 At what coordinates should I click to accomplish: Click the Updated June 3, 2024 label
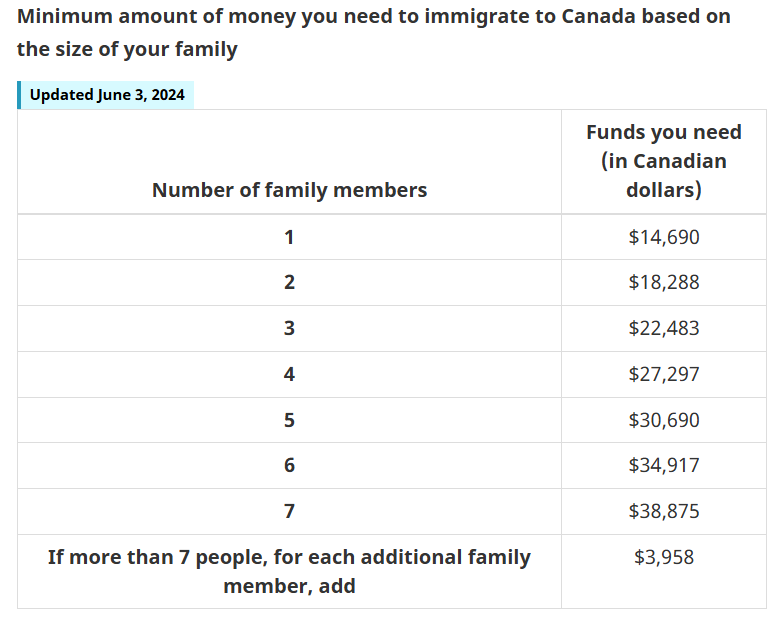coord(106,95)
